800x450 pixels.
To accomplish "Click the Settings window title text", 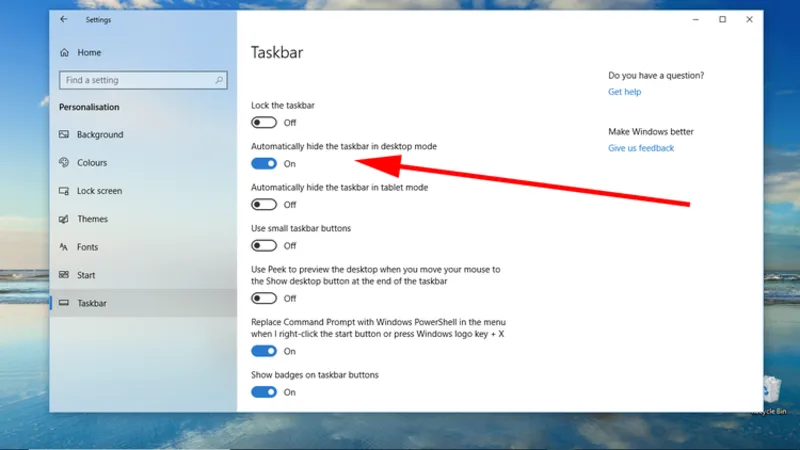I will pyautogui.click(x=98, y=20).
